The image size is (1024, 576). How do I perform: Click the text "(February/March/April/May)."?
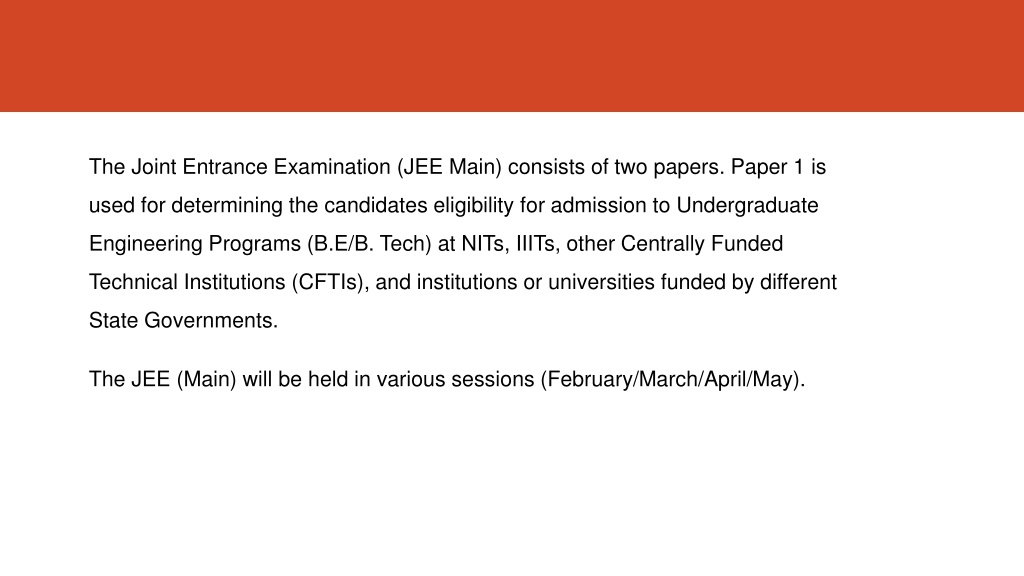673,379
